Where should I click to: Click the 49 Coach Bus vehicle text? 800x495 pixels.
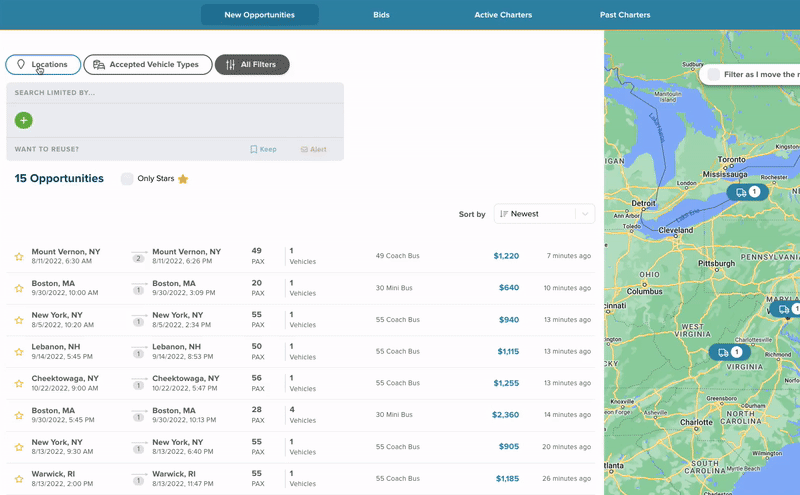[397, 256]
